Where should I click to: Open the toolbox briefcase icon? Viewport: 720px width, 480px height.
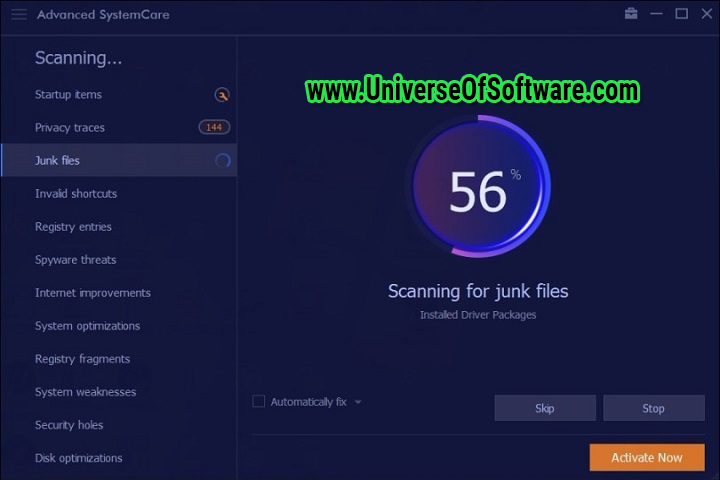(x=631, y=14)
